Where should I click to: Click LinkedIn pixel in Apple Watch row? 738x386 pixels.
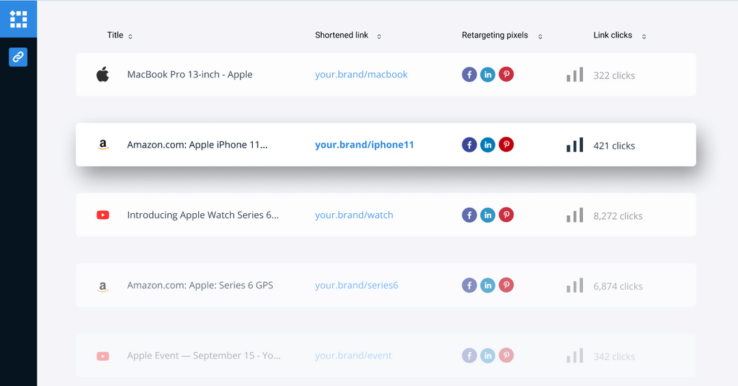(488, 215)
